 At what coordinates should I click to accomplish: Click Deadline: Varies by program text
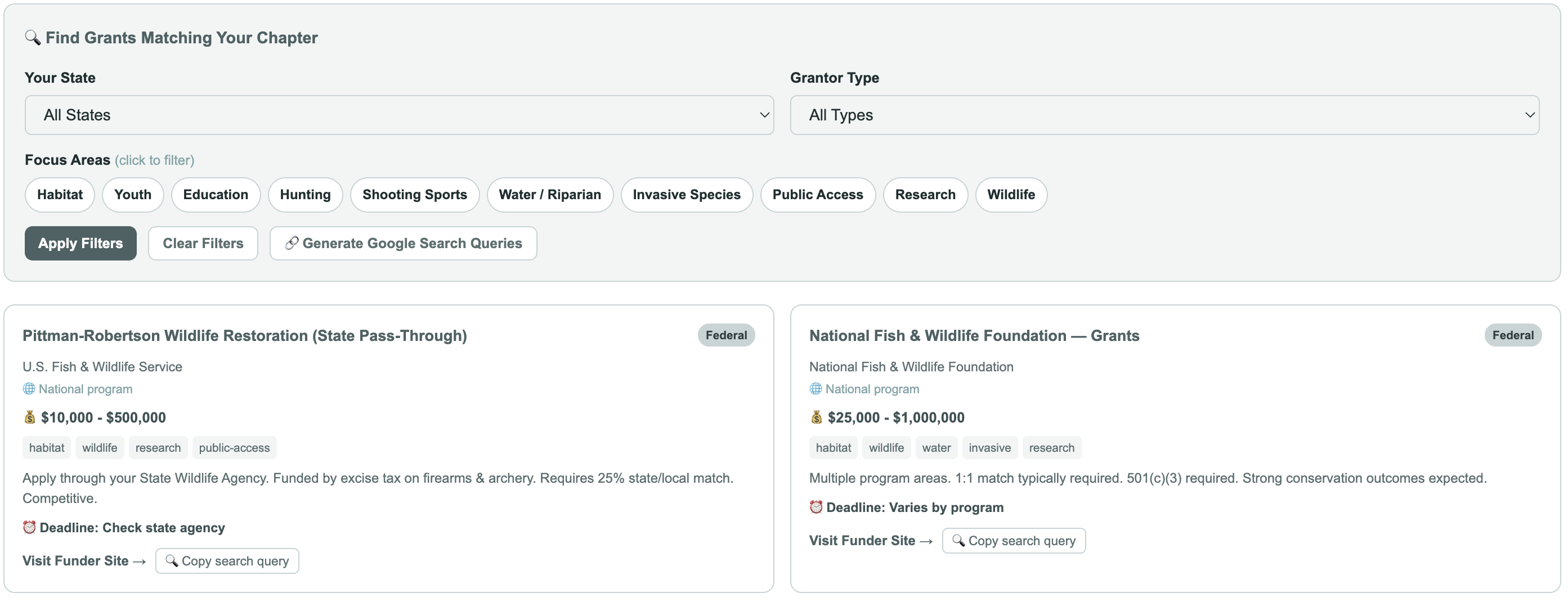[x=915, y=507]
